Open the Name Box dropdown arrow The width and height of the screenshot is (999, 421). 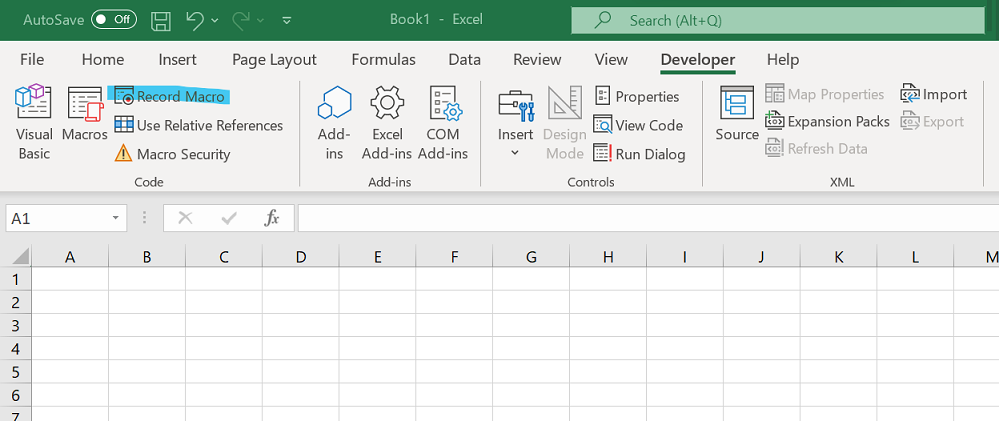(116, 218)
